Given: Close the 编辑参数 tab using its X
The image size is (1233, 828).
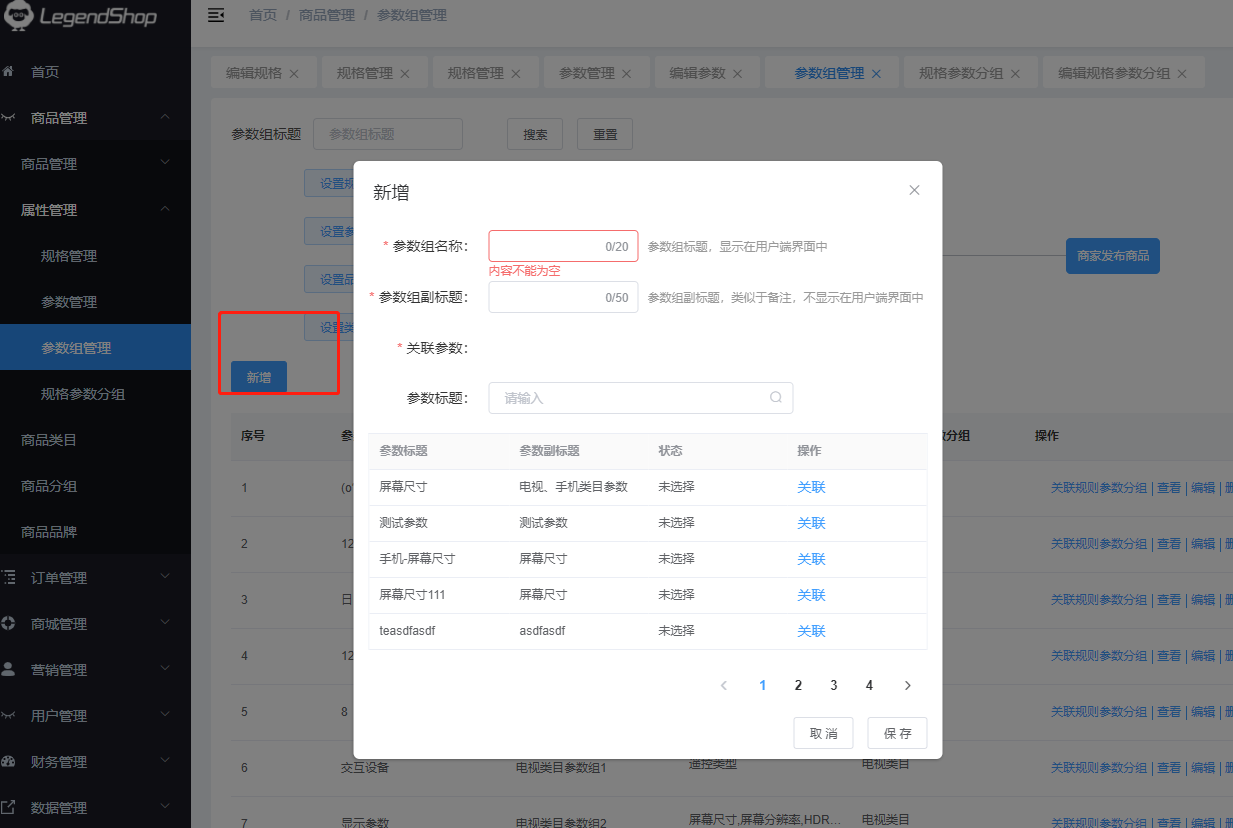Looking at the screenshot, I should [x=737, y=73].
